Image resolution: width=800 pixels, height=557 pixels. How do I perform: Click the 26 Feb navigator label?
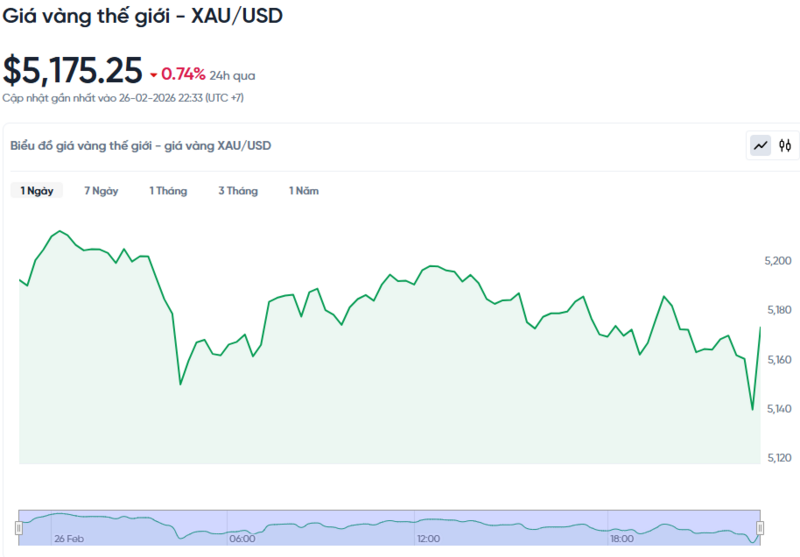[68, 538]
